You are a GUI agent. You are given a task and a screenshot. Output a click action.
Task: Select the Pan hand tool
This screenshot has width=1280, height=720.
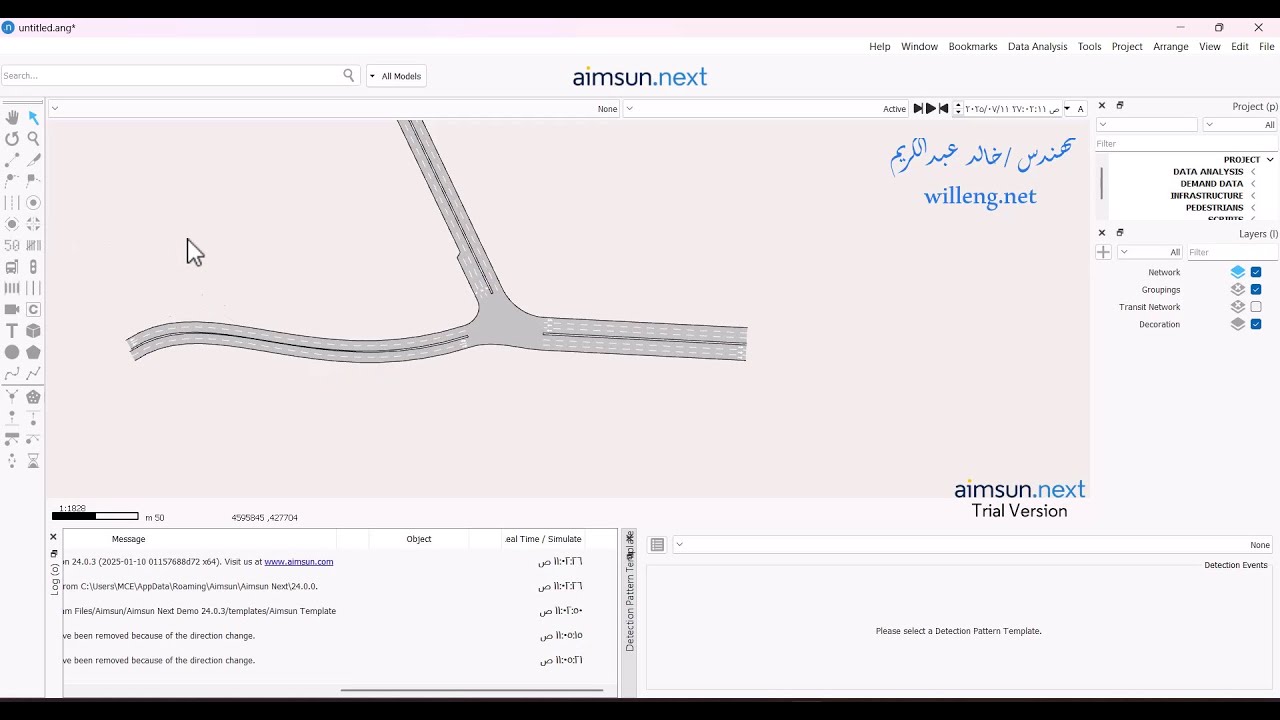[x=12, y=117]
